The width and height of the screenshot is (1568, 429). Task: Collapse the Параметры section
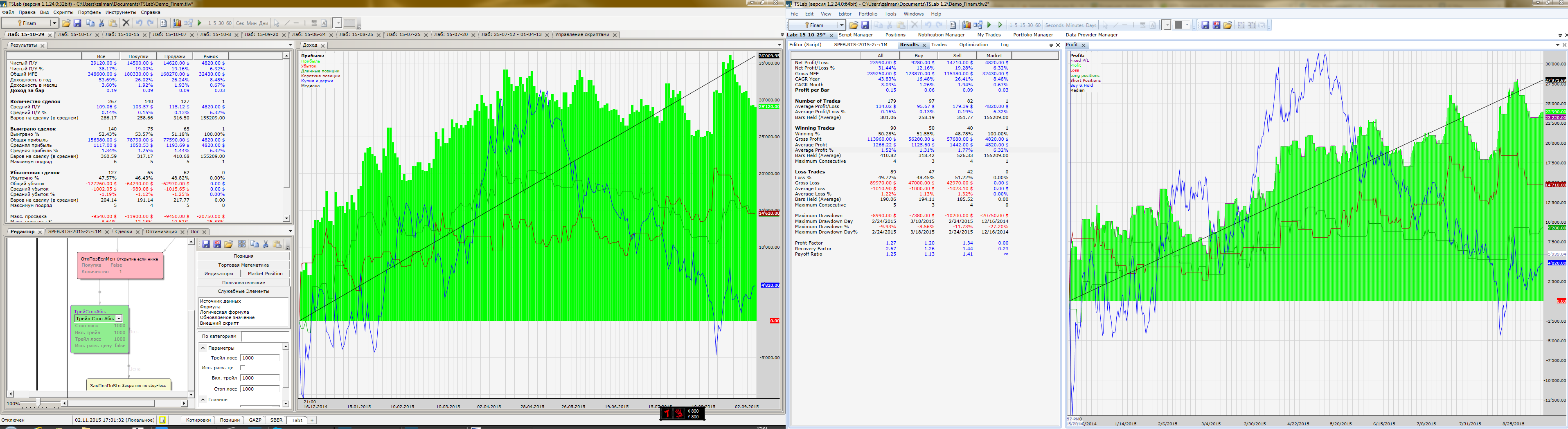(x=203, y=348)
